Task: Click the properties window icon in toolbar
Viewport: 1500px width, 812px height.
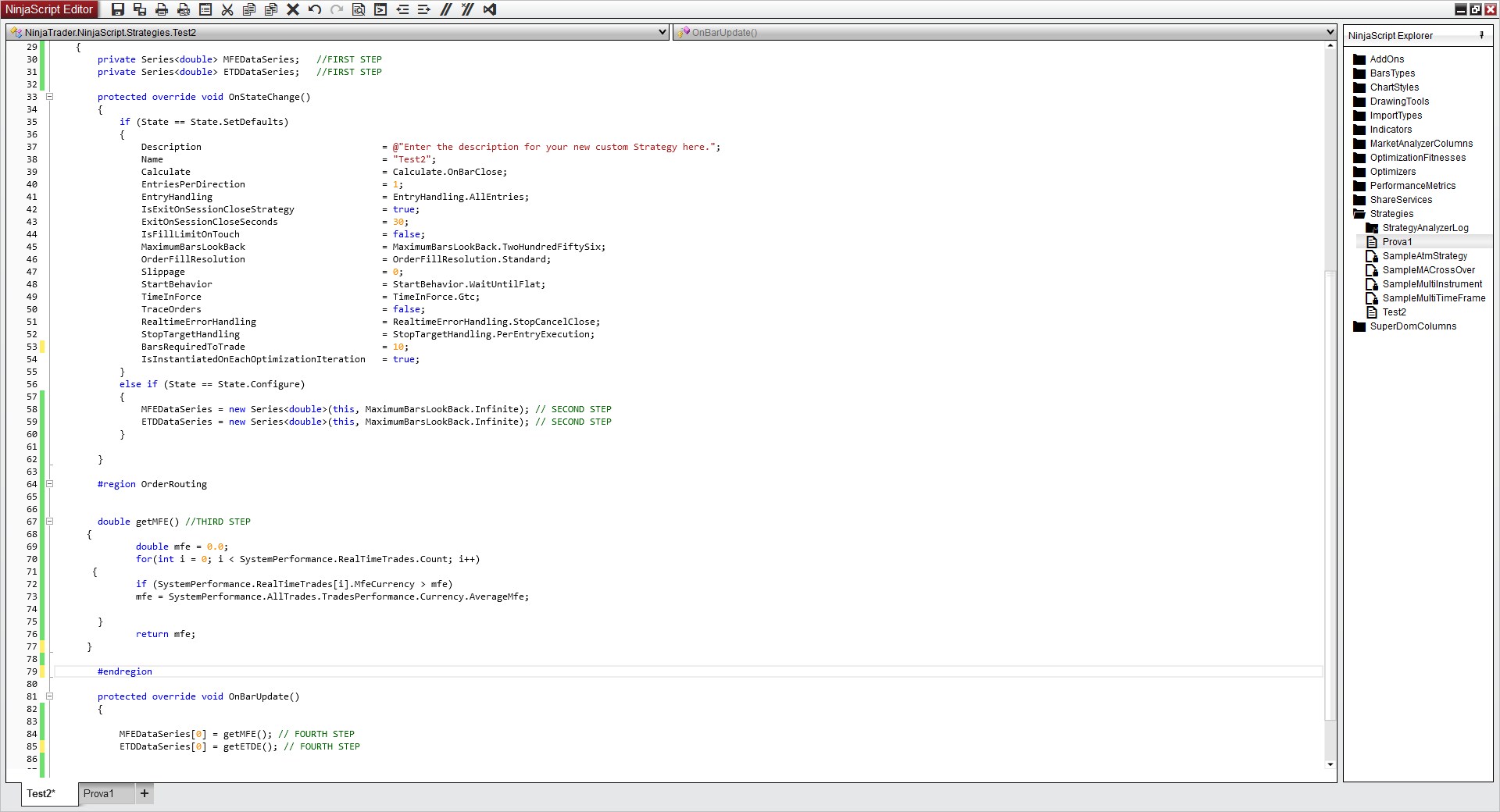Action: coord(205,9)
